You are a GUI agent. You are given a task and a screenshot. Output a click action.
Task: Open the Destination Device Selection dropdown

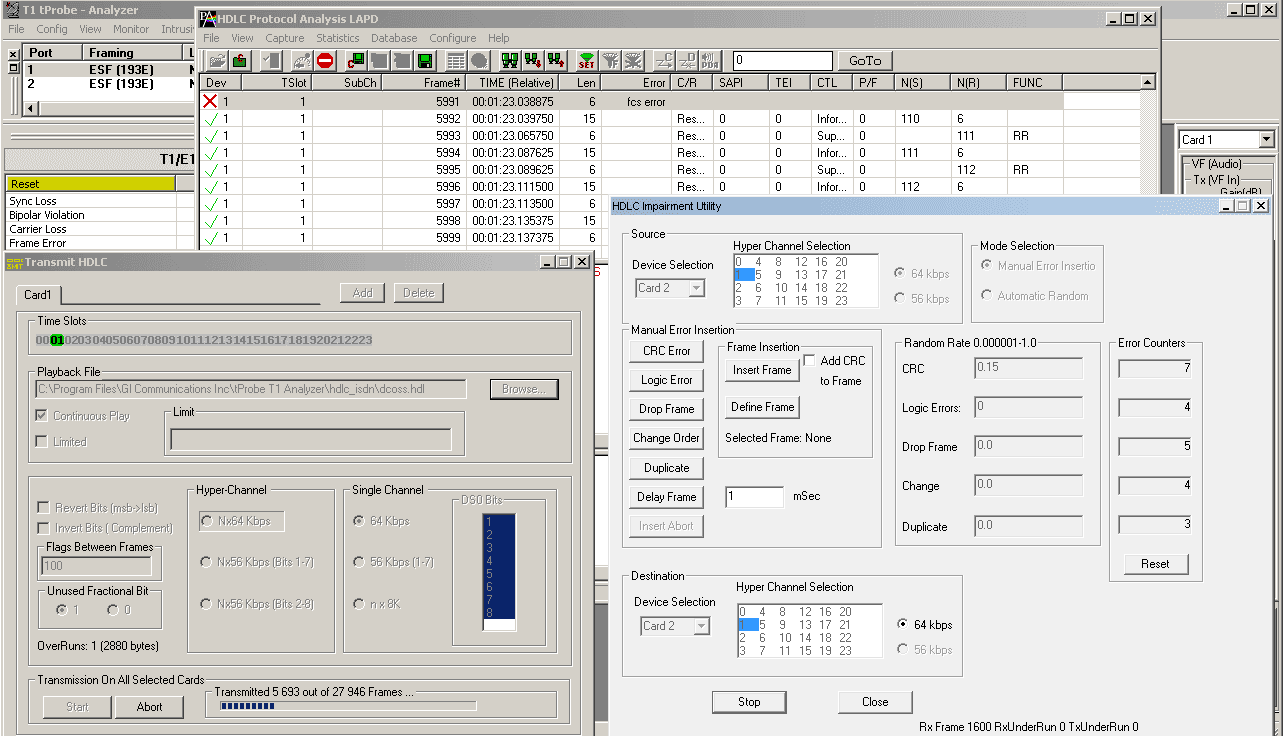tap(700, 626)
